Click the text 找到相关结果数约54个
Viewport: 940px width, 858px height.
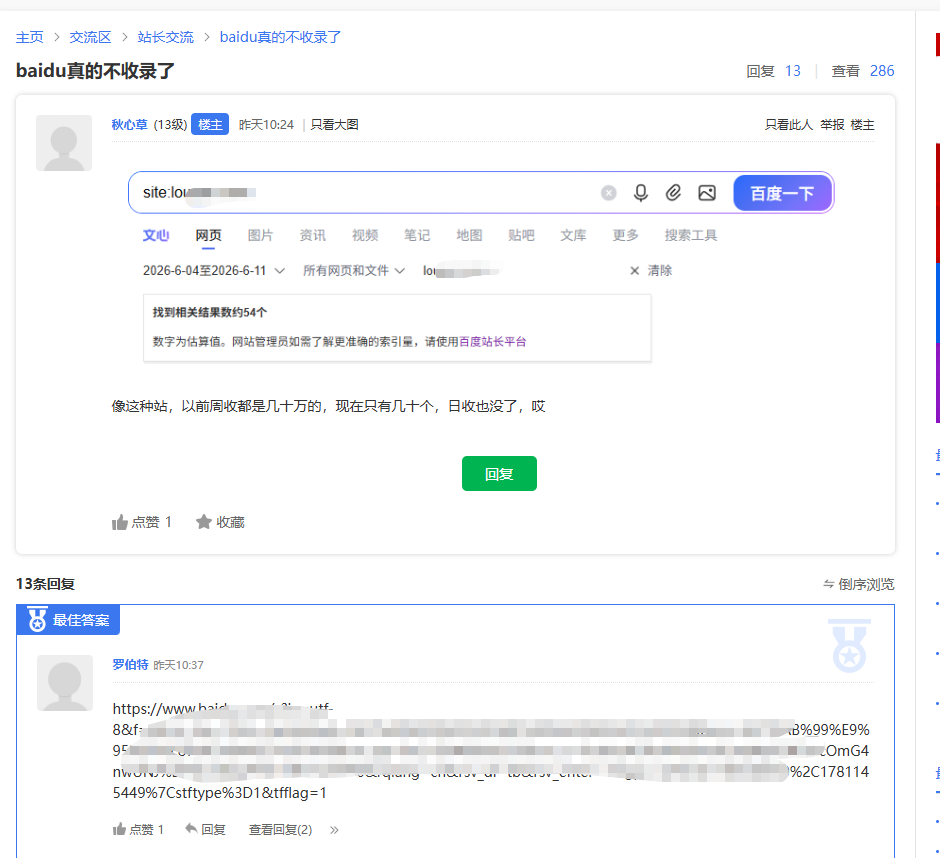(x=210, y=312)
